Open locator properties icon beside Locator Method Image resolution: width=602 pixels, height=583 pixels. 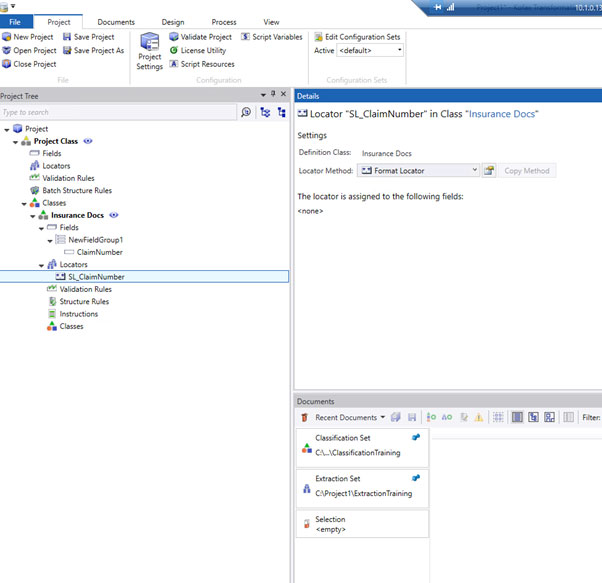coord(489,171)
